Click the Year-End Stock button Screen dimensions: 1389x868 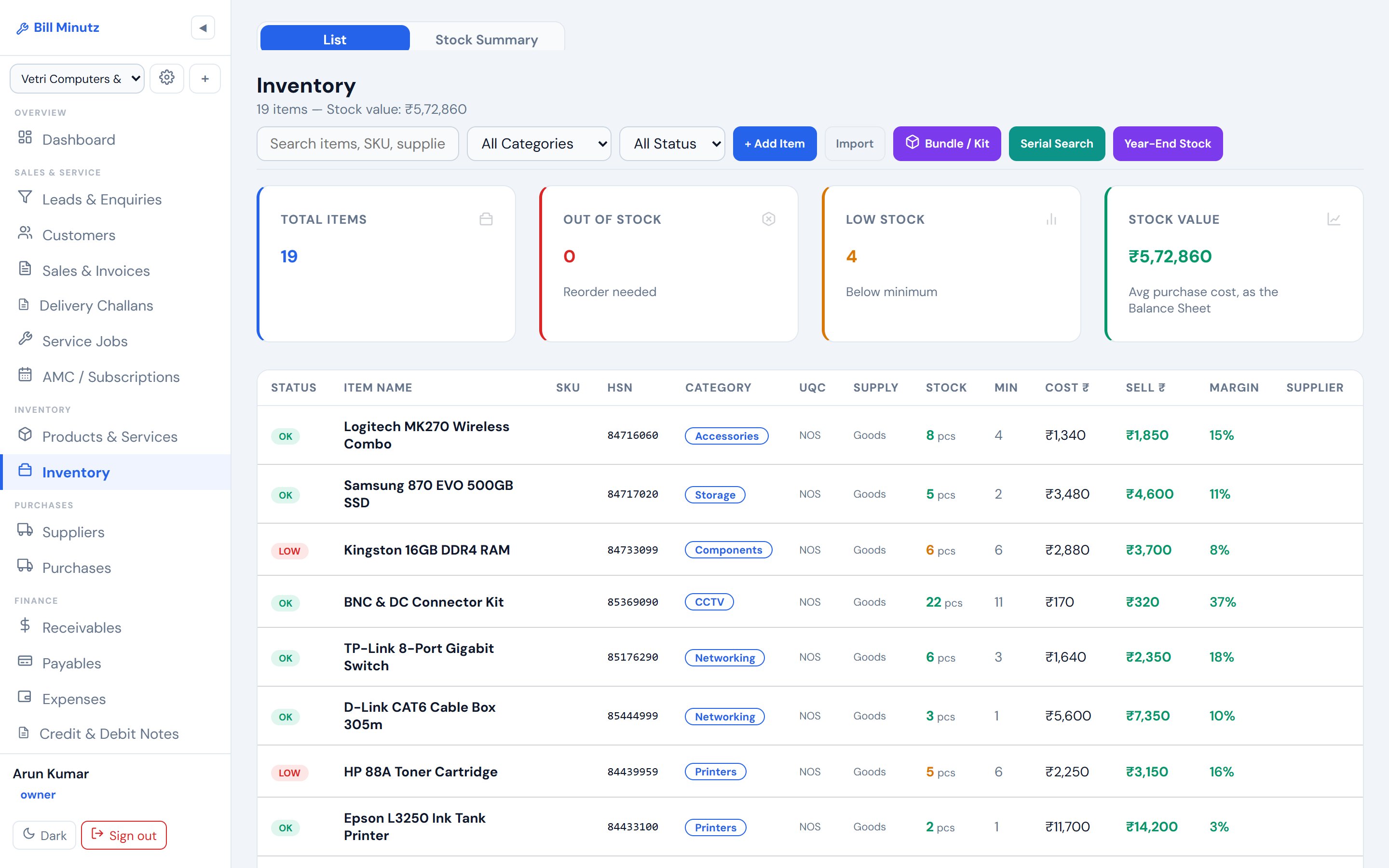pos(1168,144)
